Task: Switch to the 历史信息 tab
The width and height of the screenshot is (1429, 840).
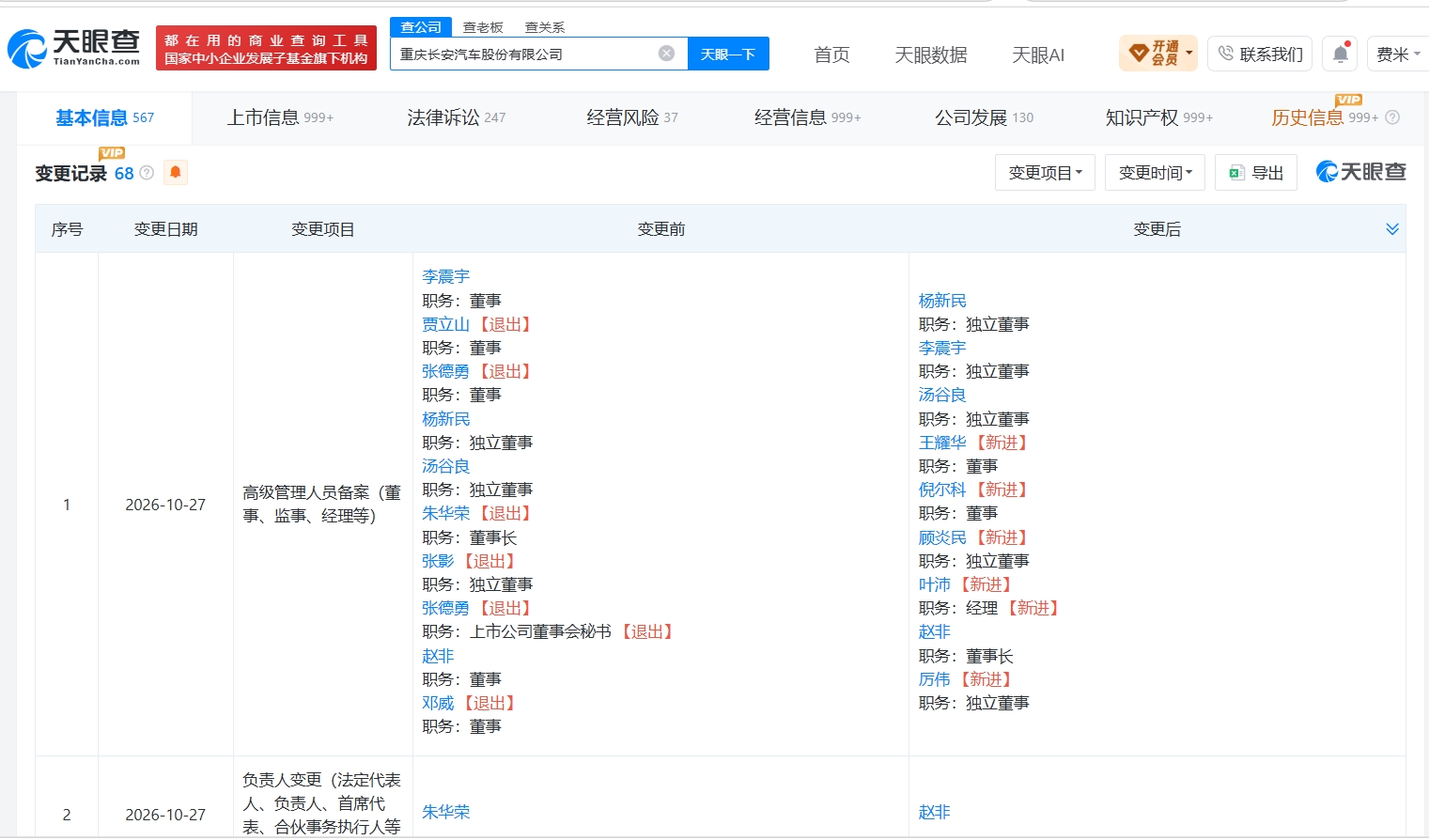Action: coord(1324,117)
